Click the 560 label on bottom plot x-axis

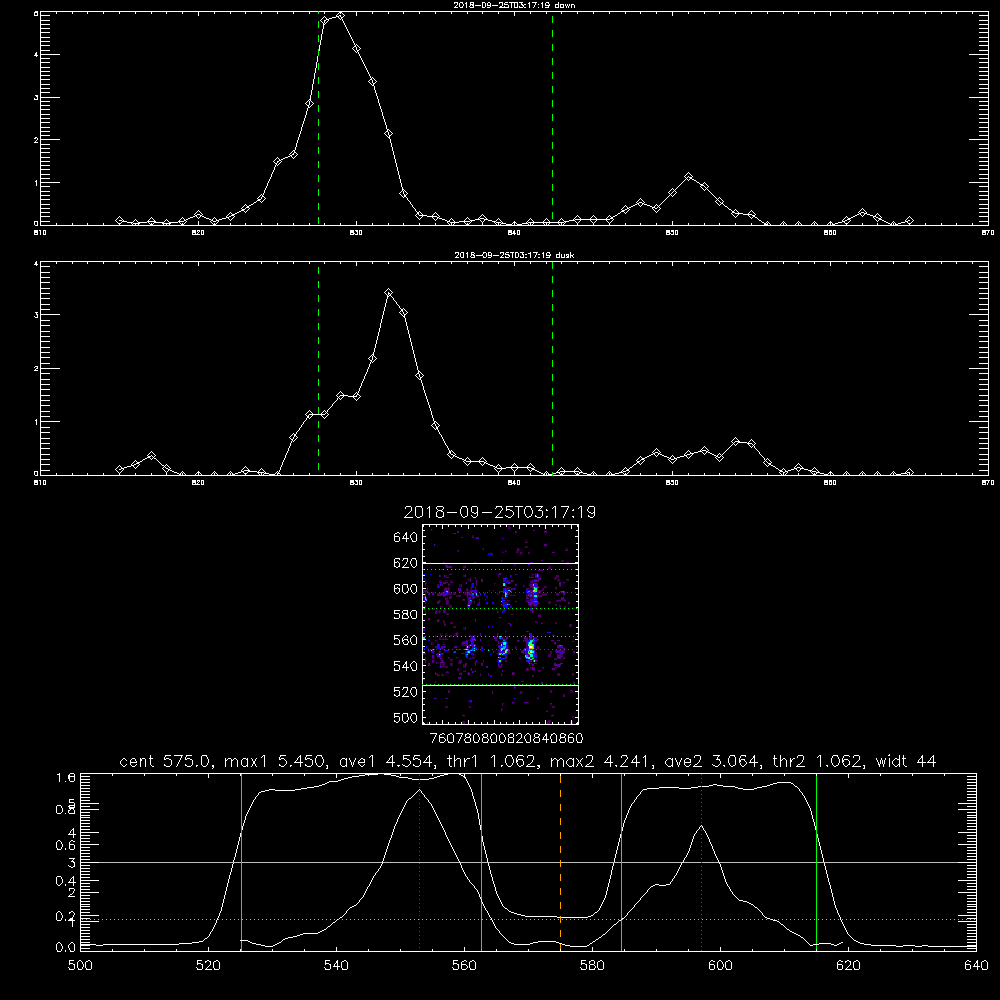(464, 966)
